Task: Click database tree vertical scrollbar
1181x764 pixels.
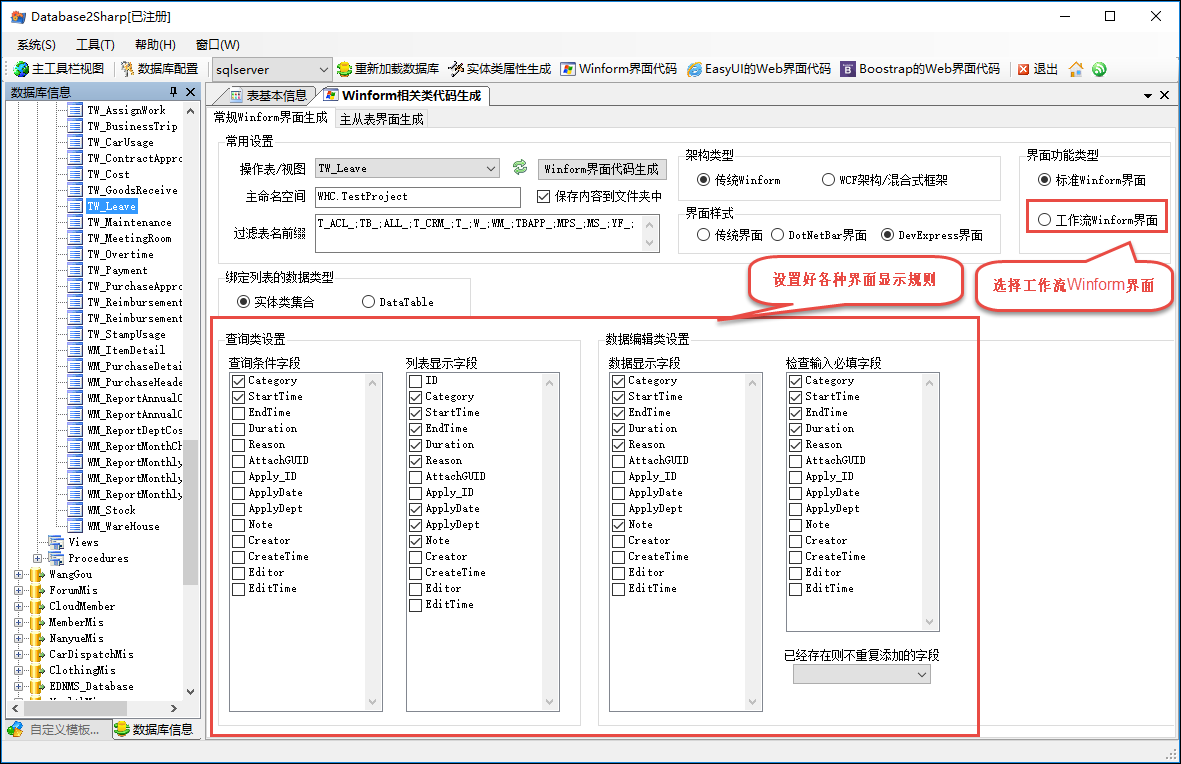Action: click(191, 512)
